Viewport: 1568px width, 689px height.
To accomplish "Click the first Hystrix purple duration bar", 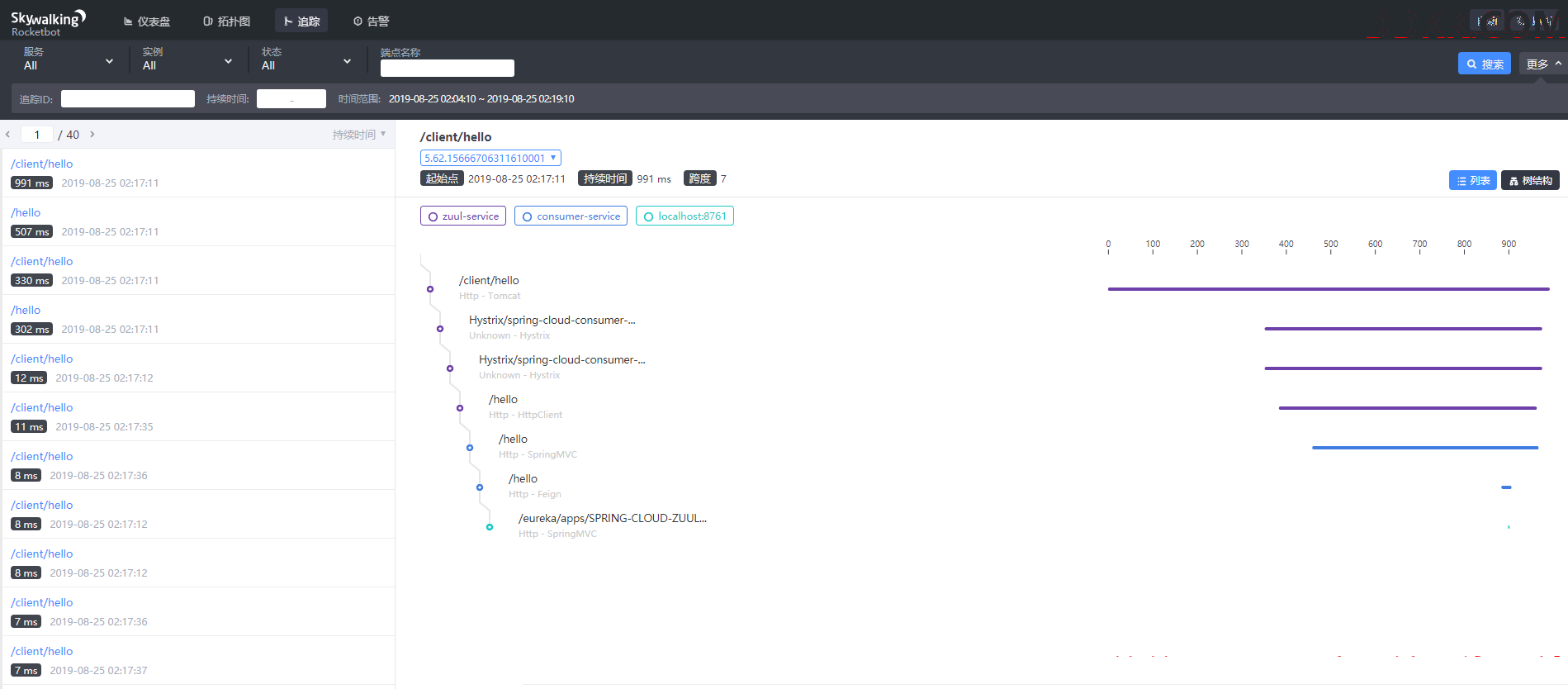I will click(1403, 329).
